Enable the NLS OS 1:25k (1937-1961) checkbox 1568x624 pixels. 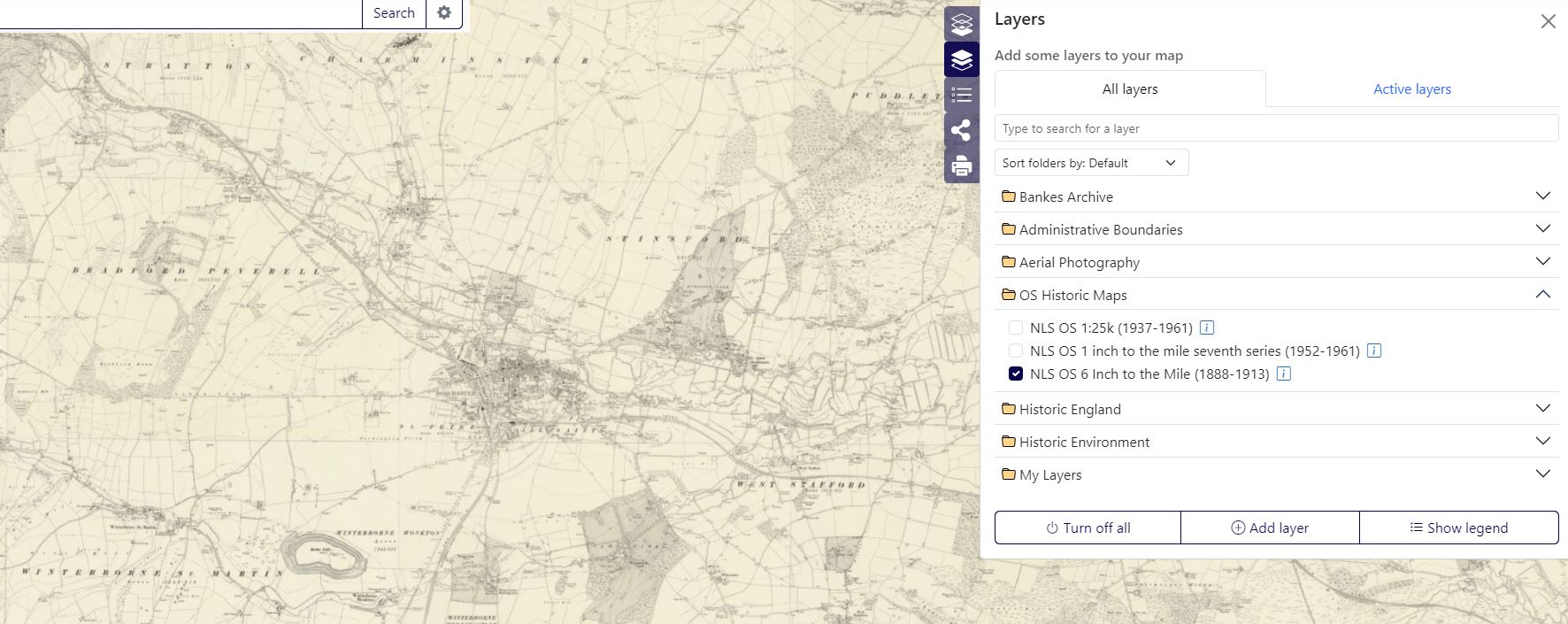point(1016,327)
